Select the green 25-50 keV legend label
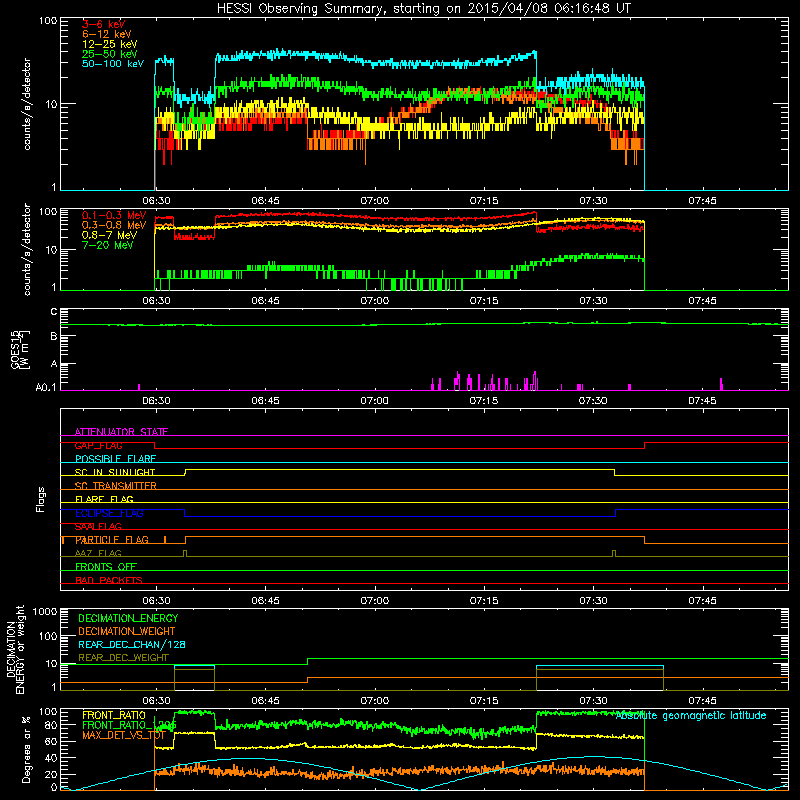The height and width of the screenshot is (800, 800). [x=109, y=54]
